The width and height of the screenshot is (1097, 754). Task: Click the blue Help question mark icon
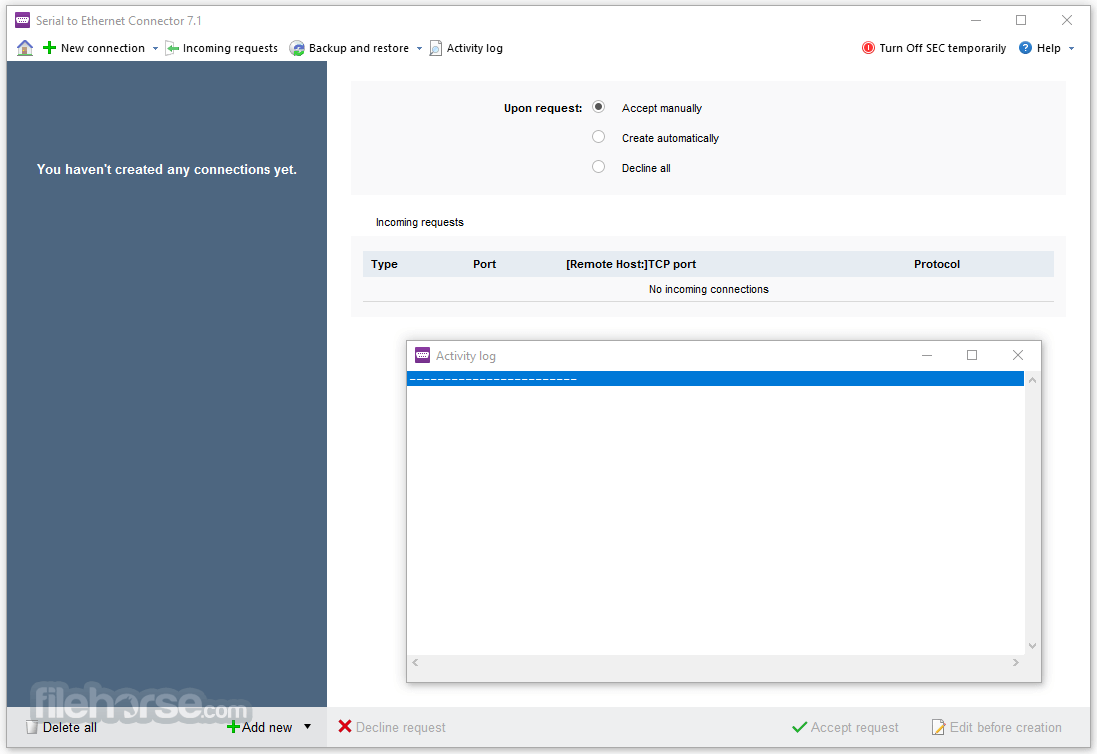1025,48
